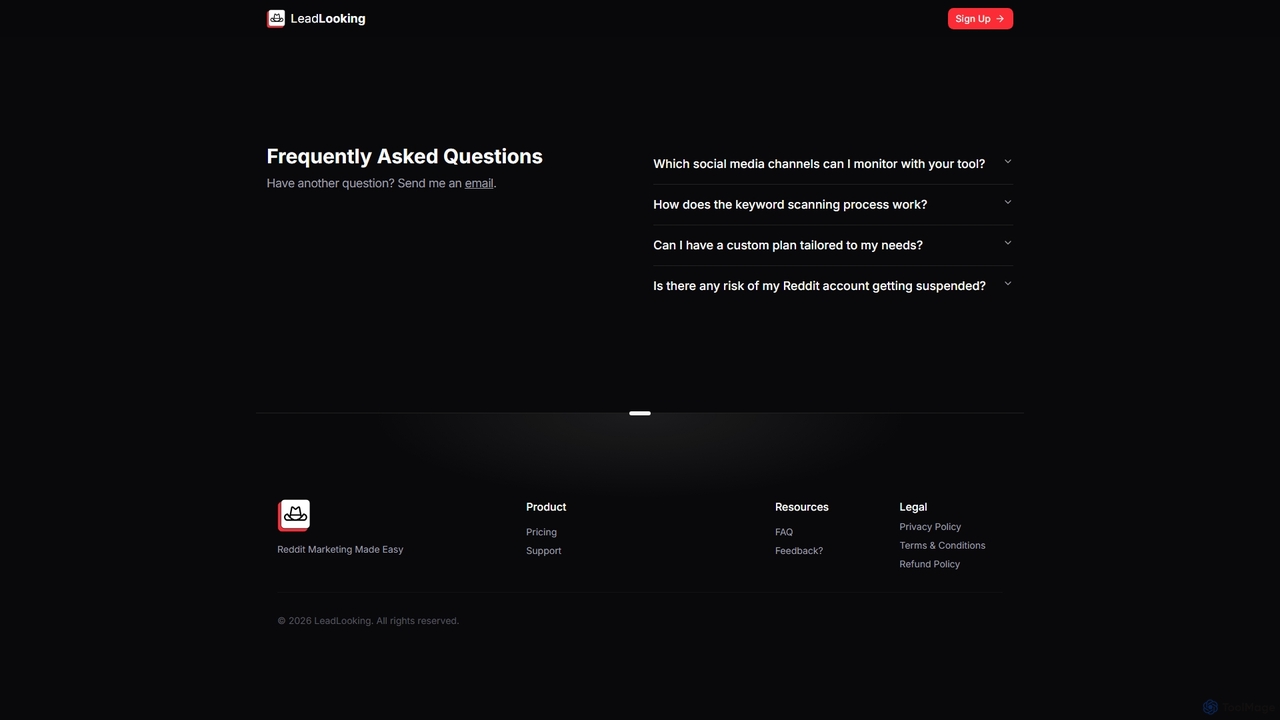Click the Sign Up button
Screen dimensions: 1280x720
[x=980, y=18]
